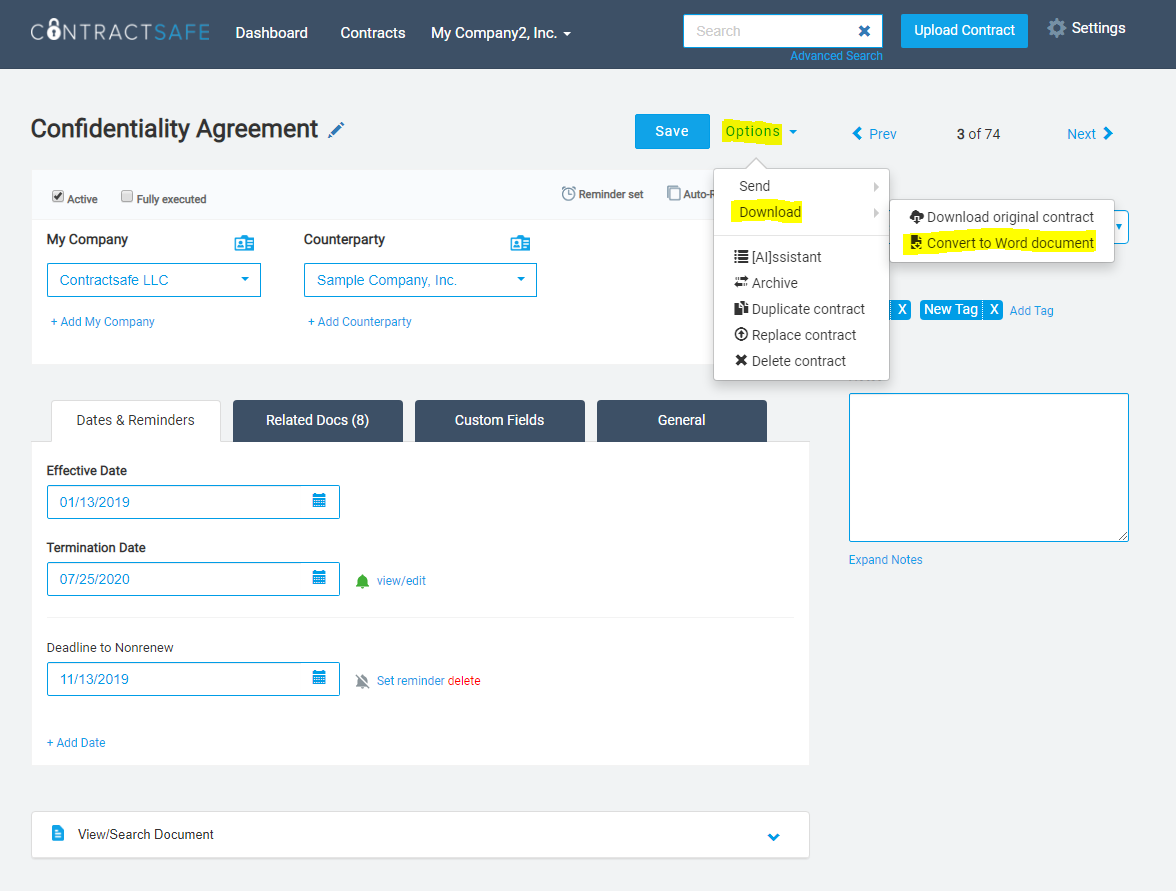Select Replace contract option
1176x891 pixels.
[x=801, y=335]
